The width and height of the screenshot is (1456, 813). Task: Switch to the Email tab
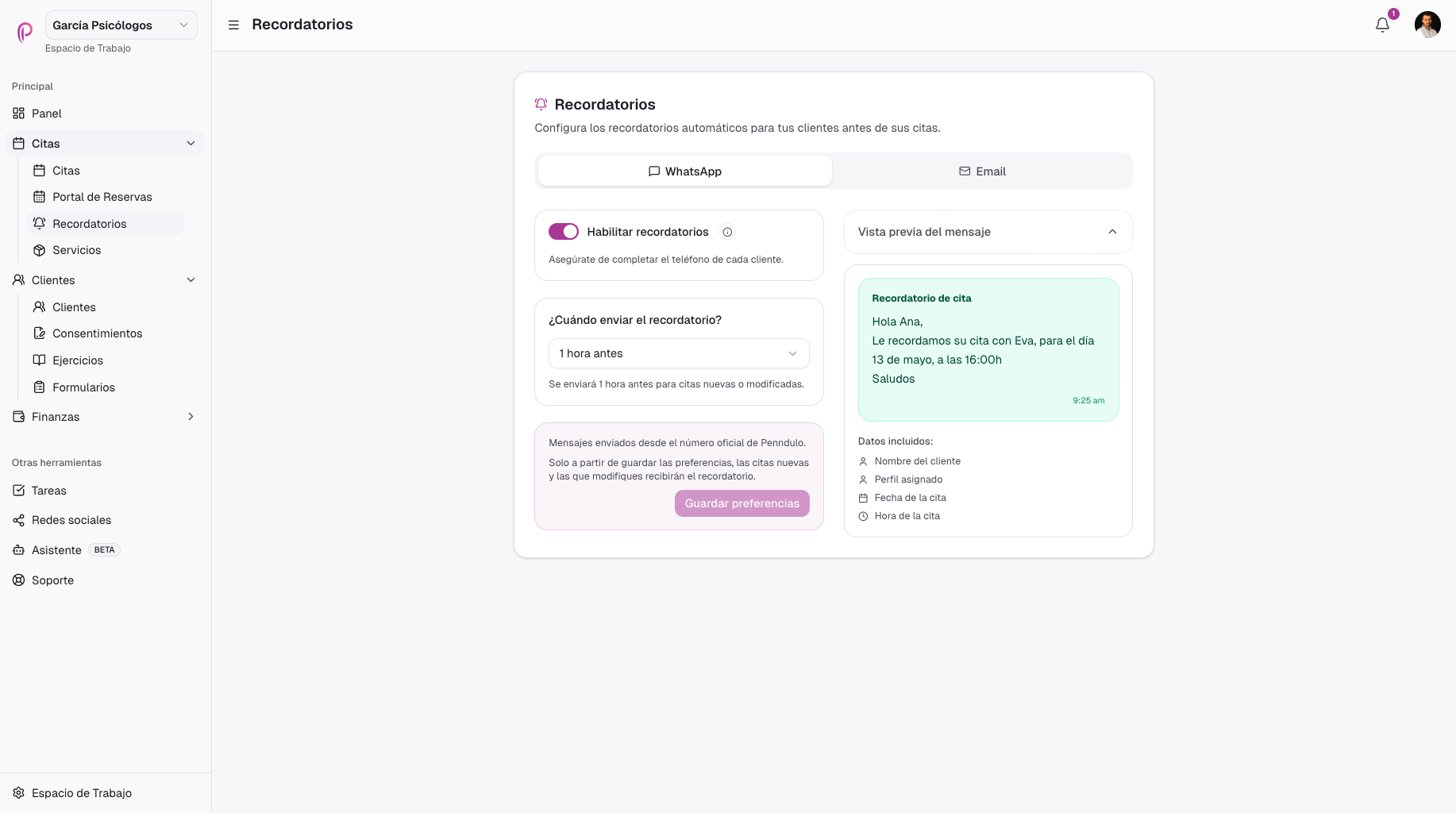point(982,171)
